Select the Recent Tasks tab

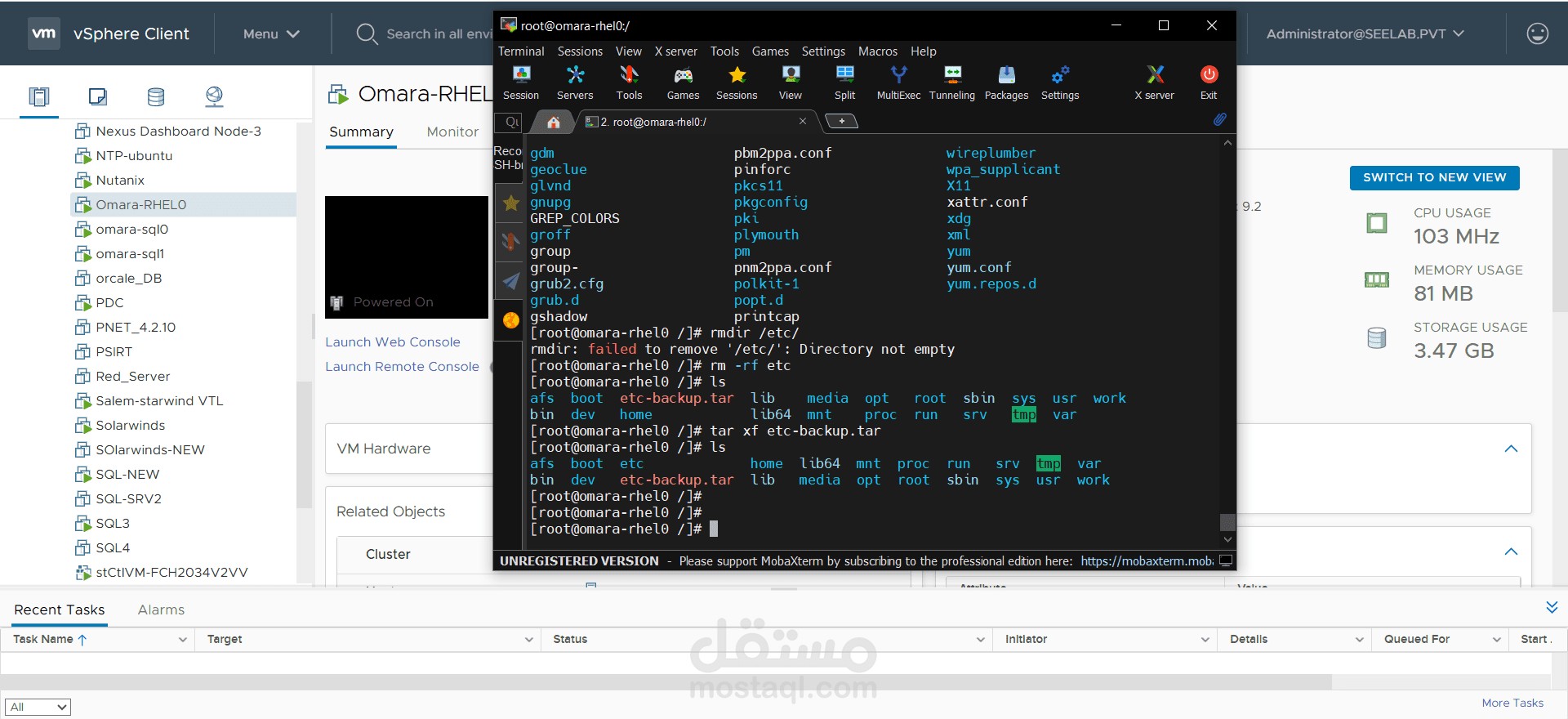tap(60, 610)
